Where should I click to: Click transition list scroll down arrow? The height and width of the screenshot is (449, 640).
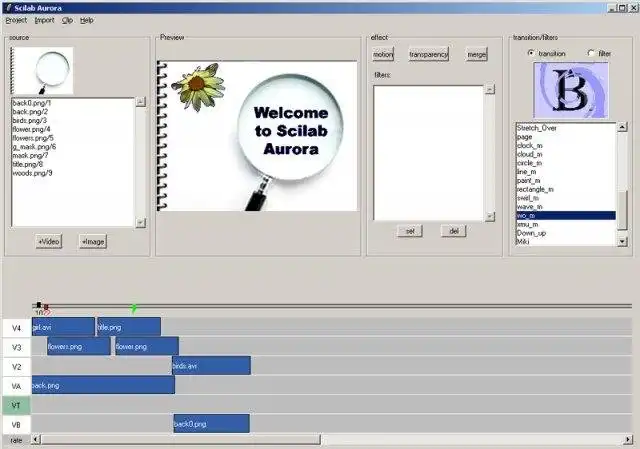click(x=622, y=242)
